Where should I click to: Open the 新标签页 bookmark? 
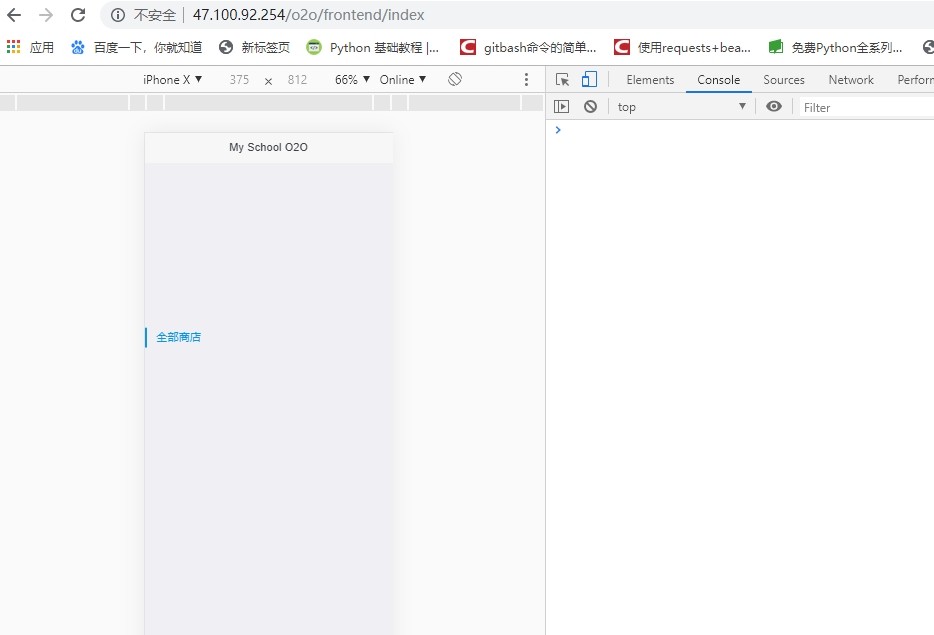(x=254, y=47)
